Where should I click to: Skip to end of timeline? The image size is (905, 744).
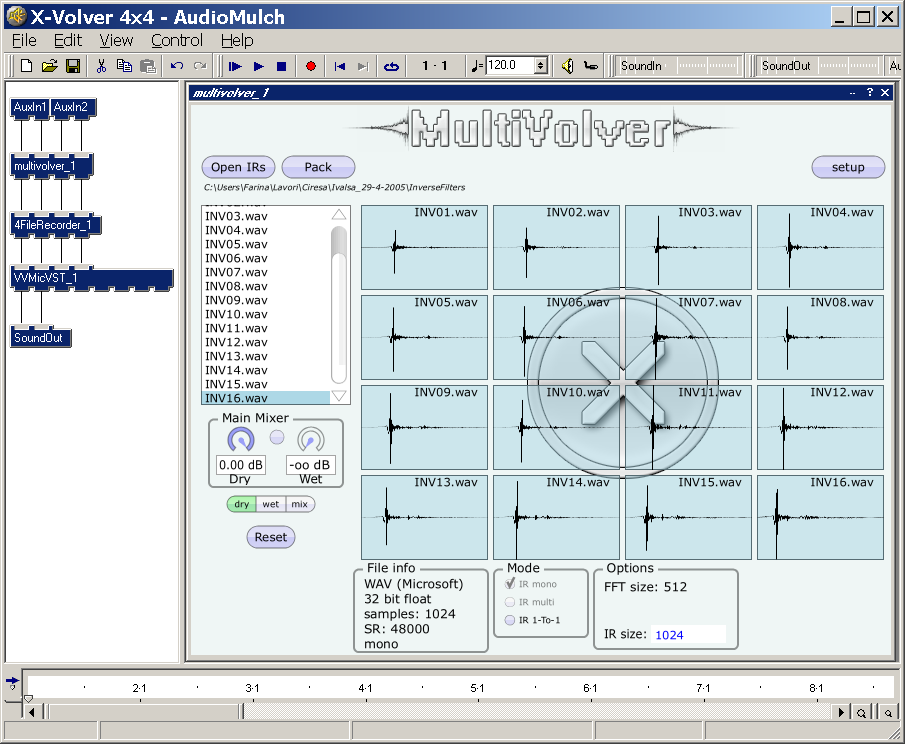tap(362, 66)
